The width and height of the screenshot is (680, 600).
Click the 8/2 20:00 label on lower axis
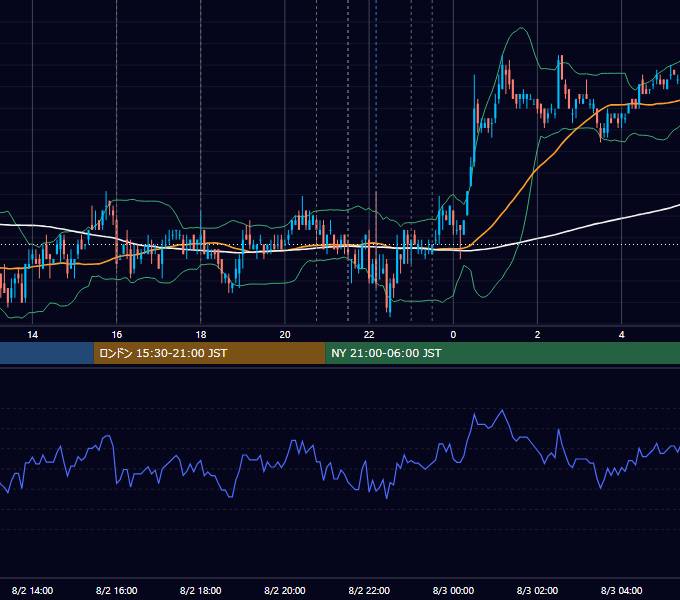pos(285,590)
